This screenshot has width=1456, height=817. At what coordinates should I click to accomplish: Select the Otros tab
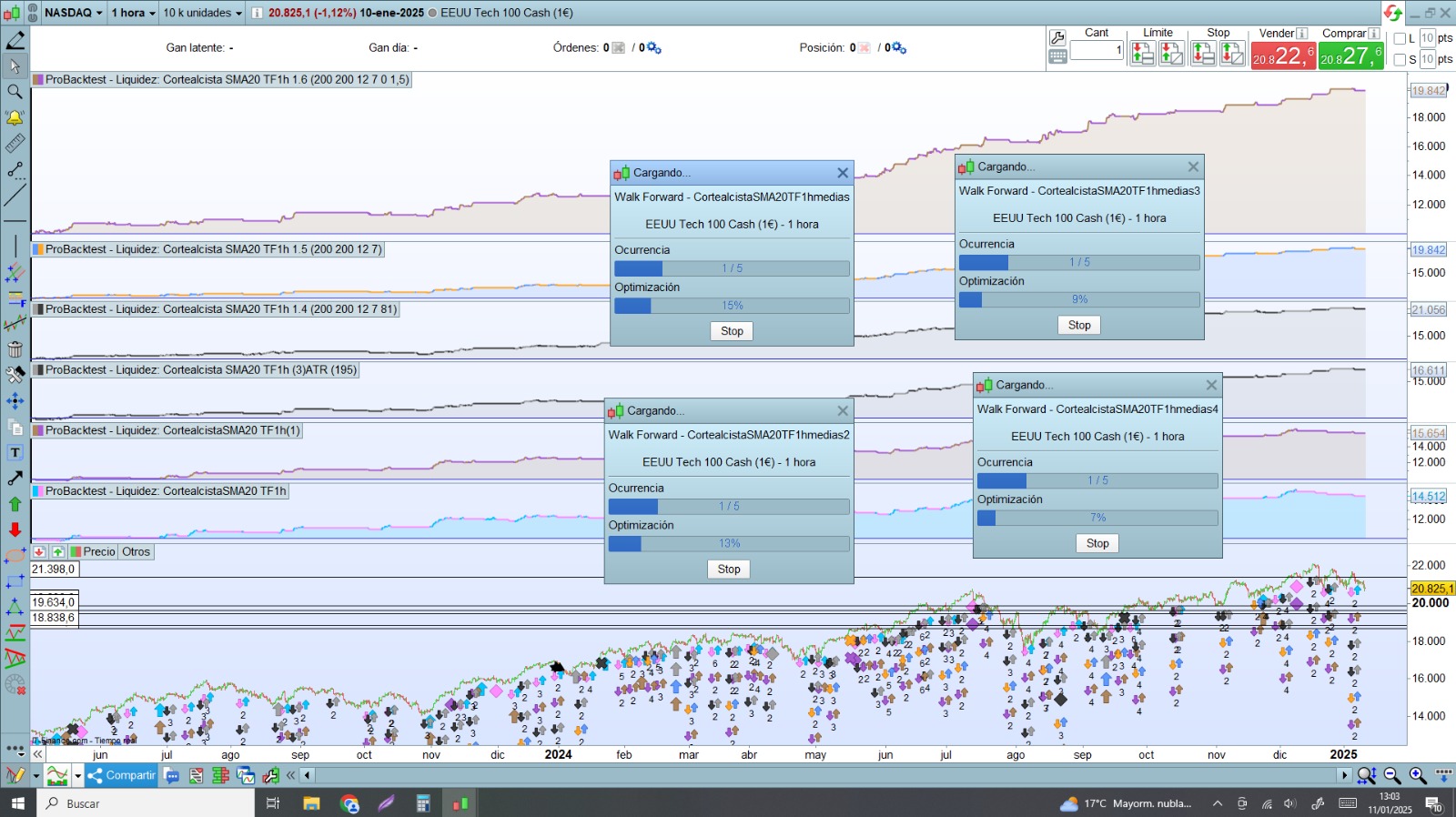pos(136,551)
